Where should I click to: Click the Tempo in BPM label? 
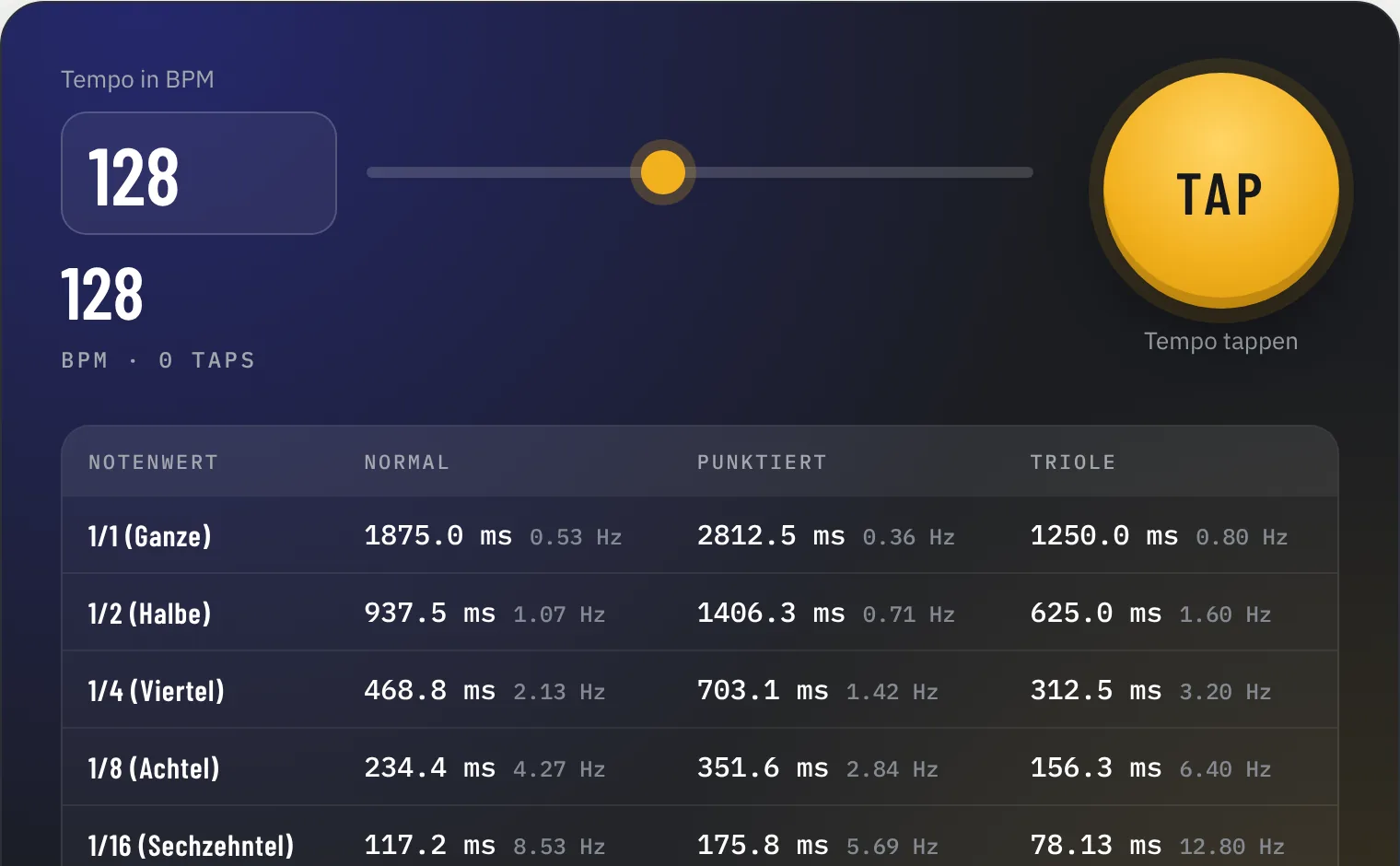coord(137,79)
